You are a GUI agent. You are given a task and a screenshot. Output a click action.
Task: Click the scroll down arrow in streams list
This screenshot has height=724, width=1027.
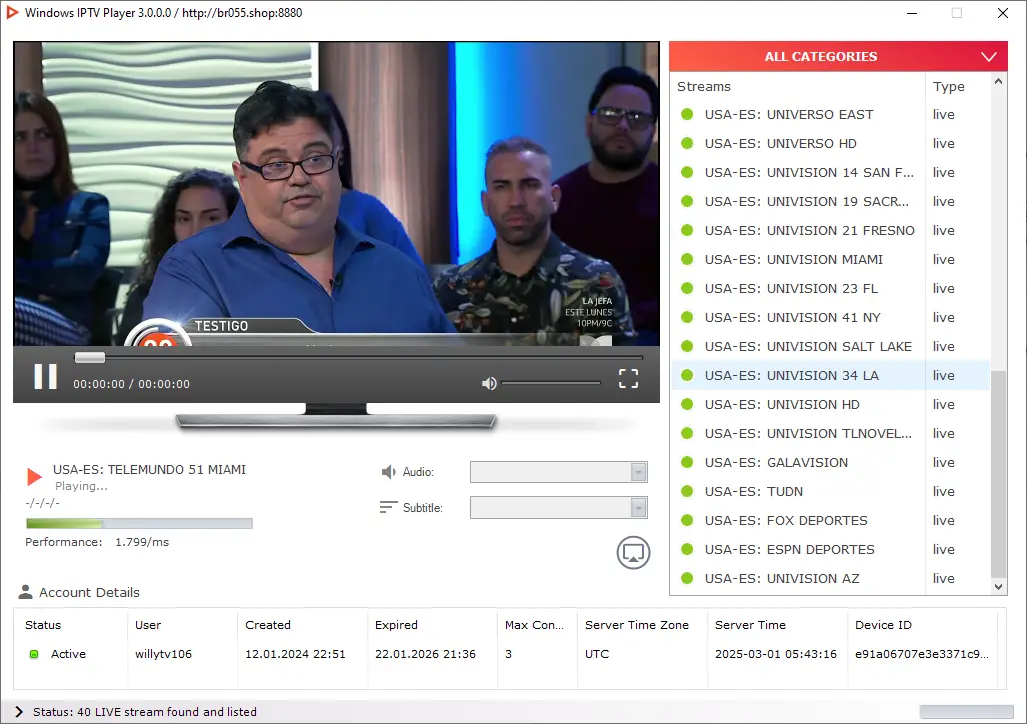(x=998, y=587)
